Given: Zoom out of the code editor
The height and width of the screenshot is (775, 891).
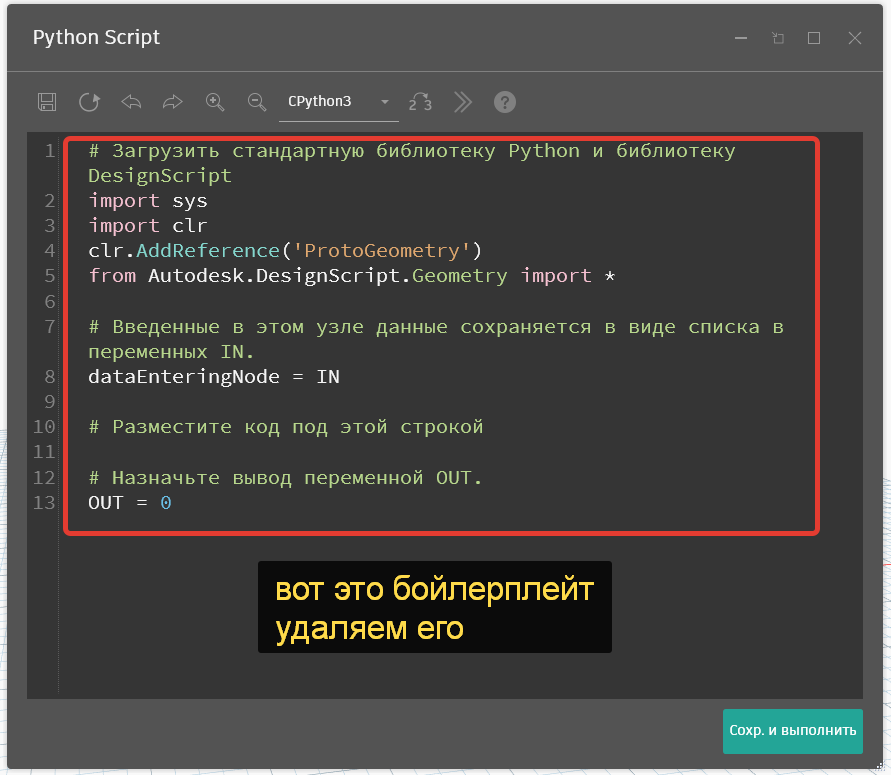Looking at the screenshot, I should tap(257, 102).
